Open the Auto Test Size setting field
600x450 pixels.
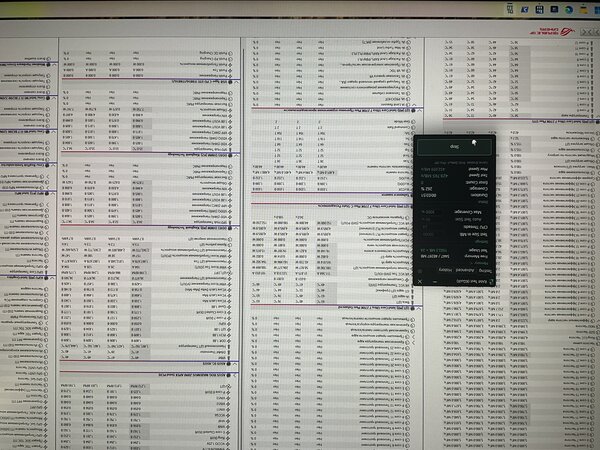(x=431, y=219)
